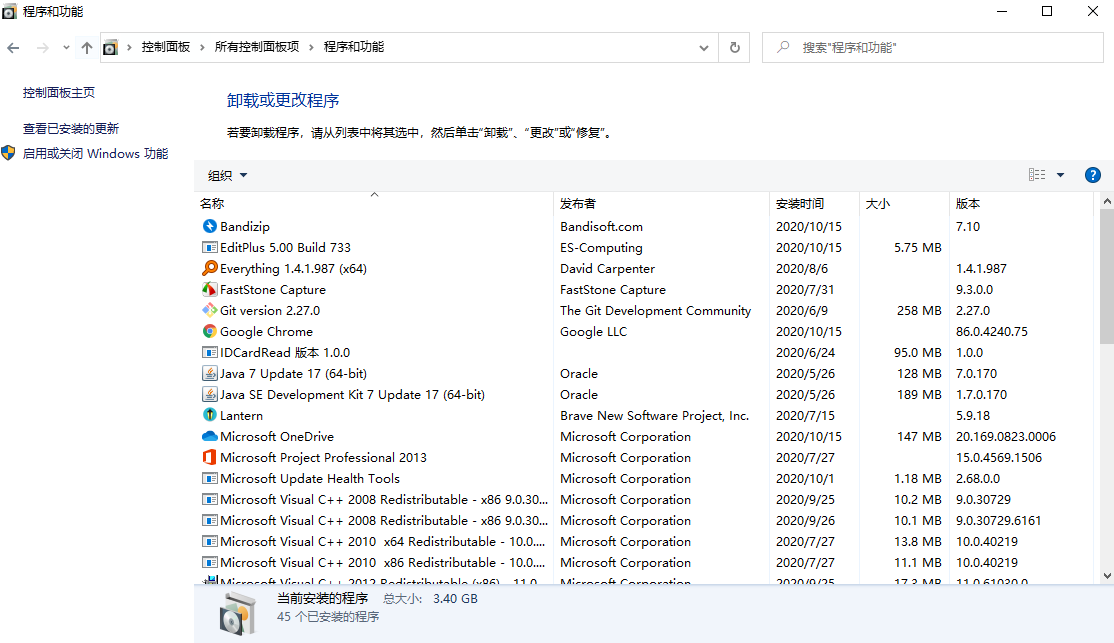This screenshot has width=1114, height=643.
Task: Click the Java SE Development Kit icon
Action: (x=210, y=394)
